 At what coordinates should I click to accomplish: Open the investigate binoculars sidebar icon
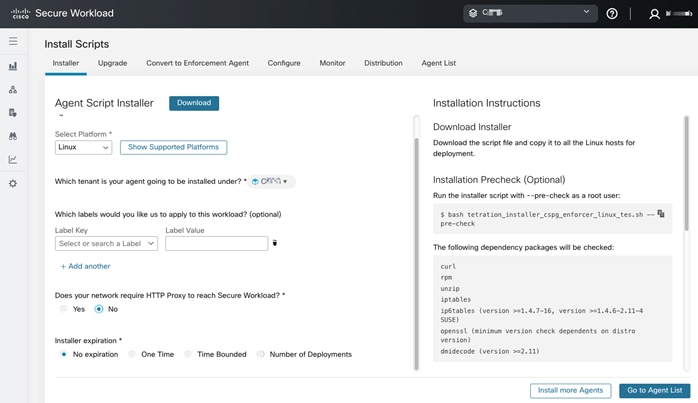[x=13, y=136]
